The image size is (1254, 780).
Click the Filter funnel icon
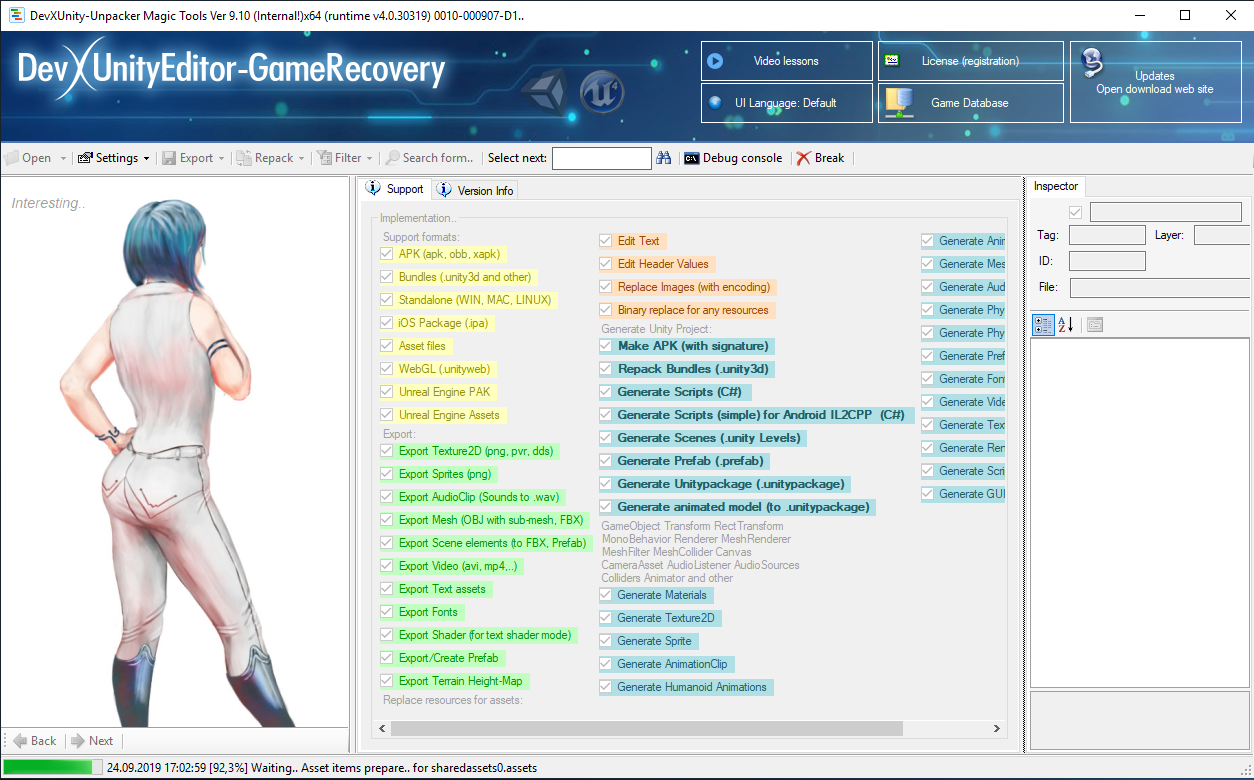pos(324,158)
